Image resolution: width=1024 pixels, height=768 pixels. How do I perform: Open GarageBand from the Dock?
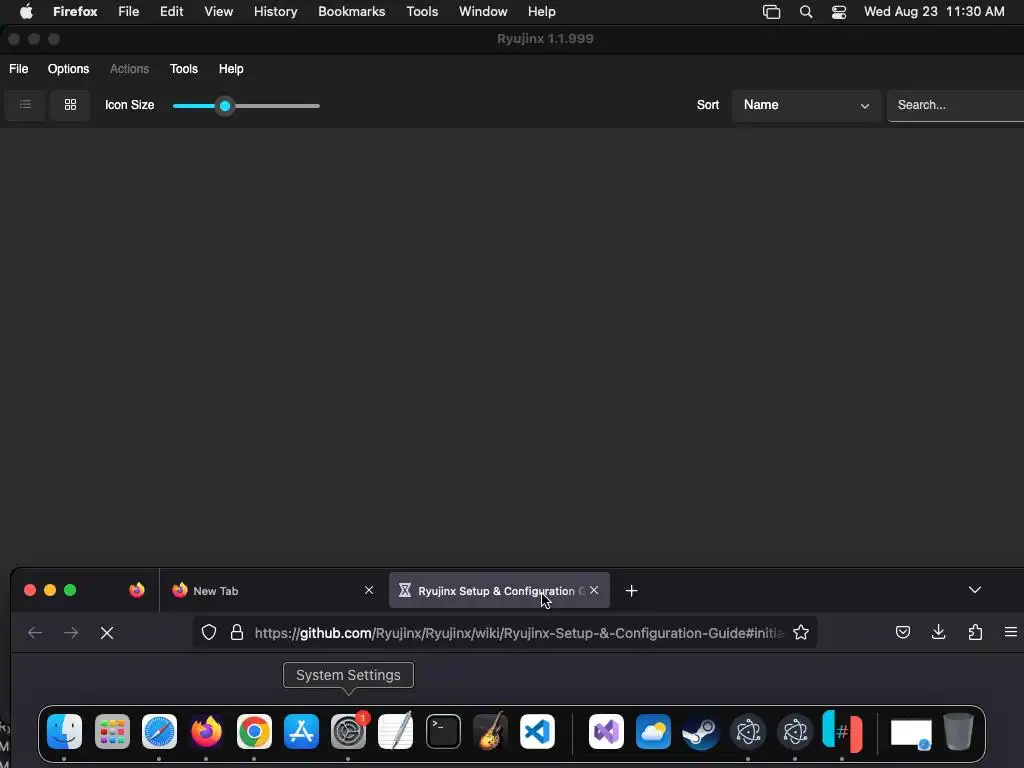tap(490, 731)
